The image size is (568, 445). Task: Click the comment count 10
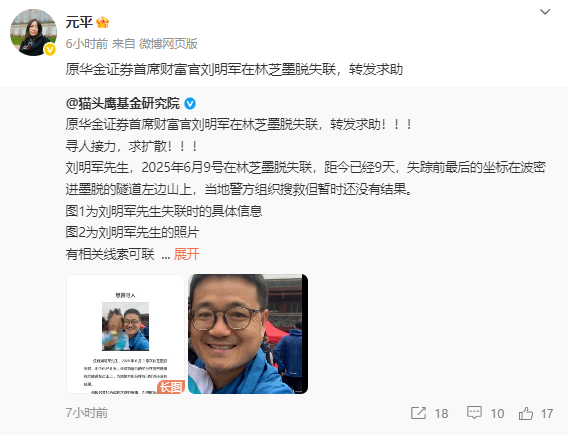coord(497,413)
